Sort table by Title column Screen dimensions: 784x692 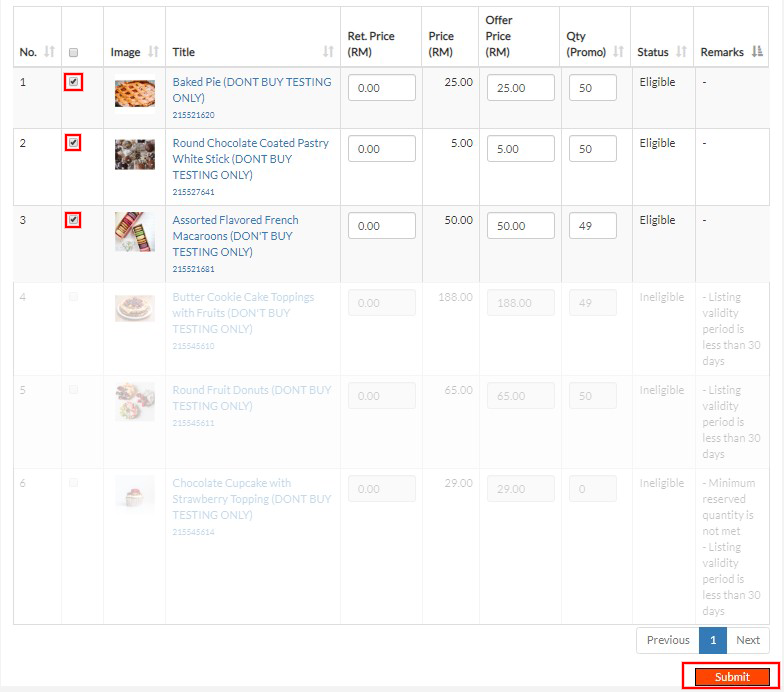coord(328,52)
